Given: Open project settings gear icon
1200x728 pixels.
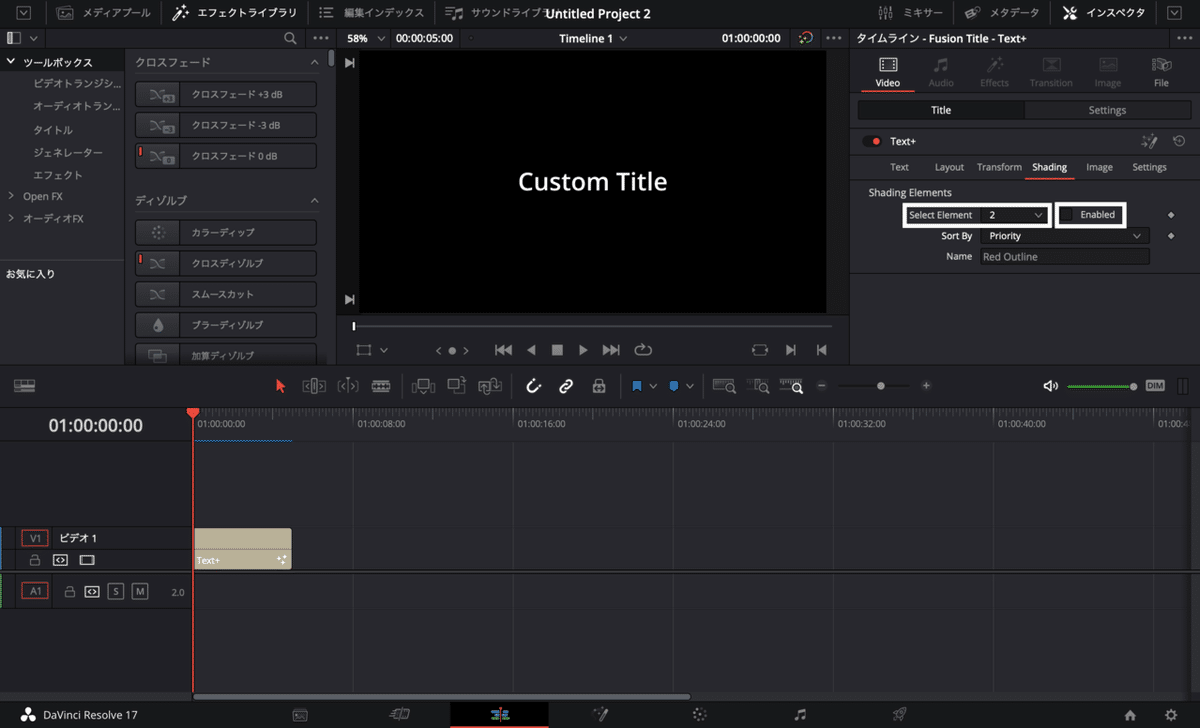Looking at the screenshot, I should click(x=1171, y=715).
